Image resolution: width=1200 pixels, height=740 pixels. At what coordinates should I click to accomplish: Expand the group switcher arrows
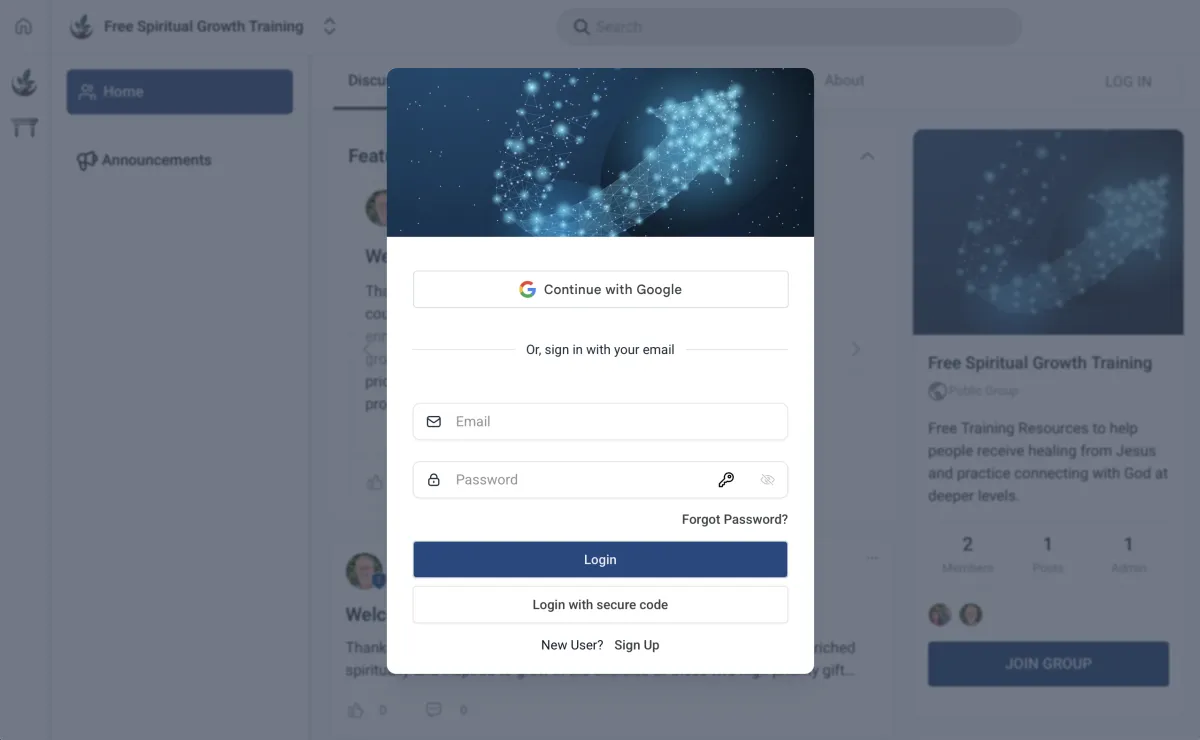point(330,27)
